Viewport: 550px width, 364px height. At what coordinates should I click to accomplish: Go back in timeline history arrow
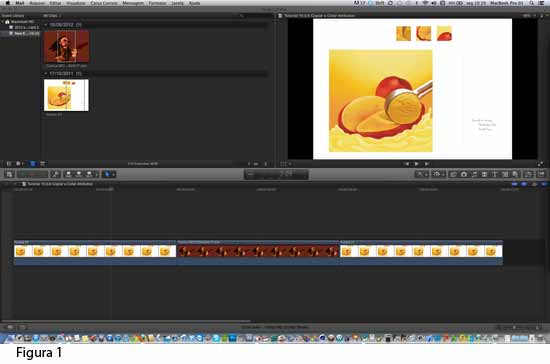click(x=6, y=184)
